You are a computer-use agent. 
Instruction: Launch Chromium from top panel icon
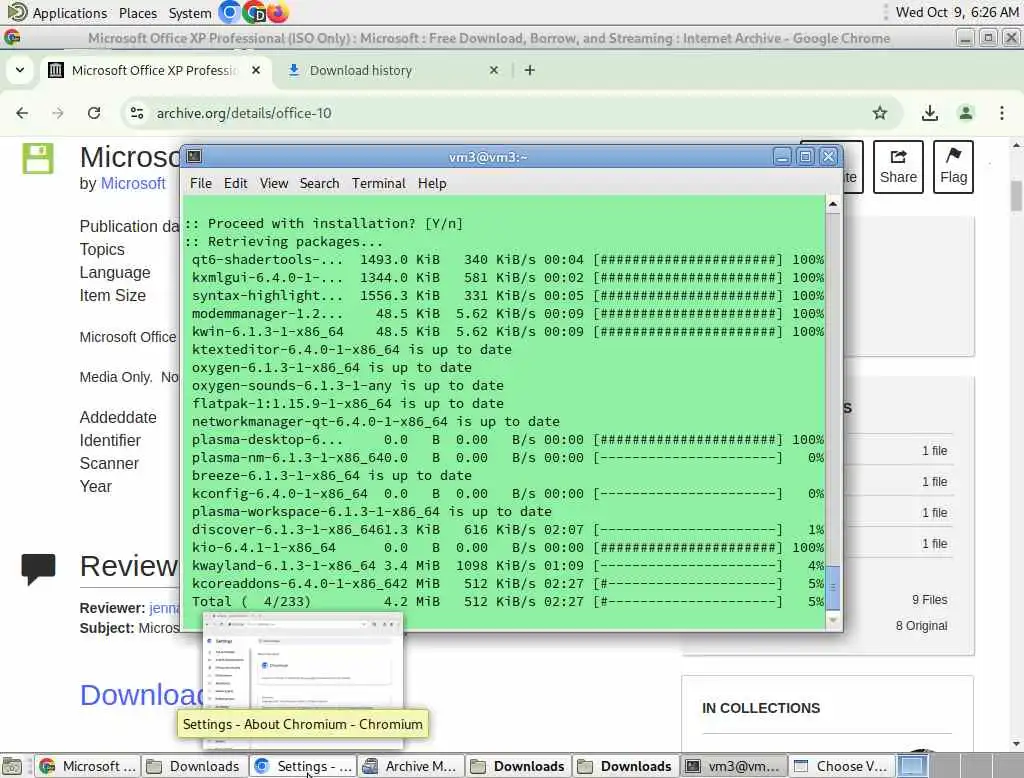click(229, 12)
